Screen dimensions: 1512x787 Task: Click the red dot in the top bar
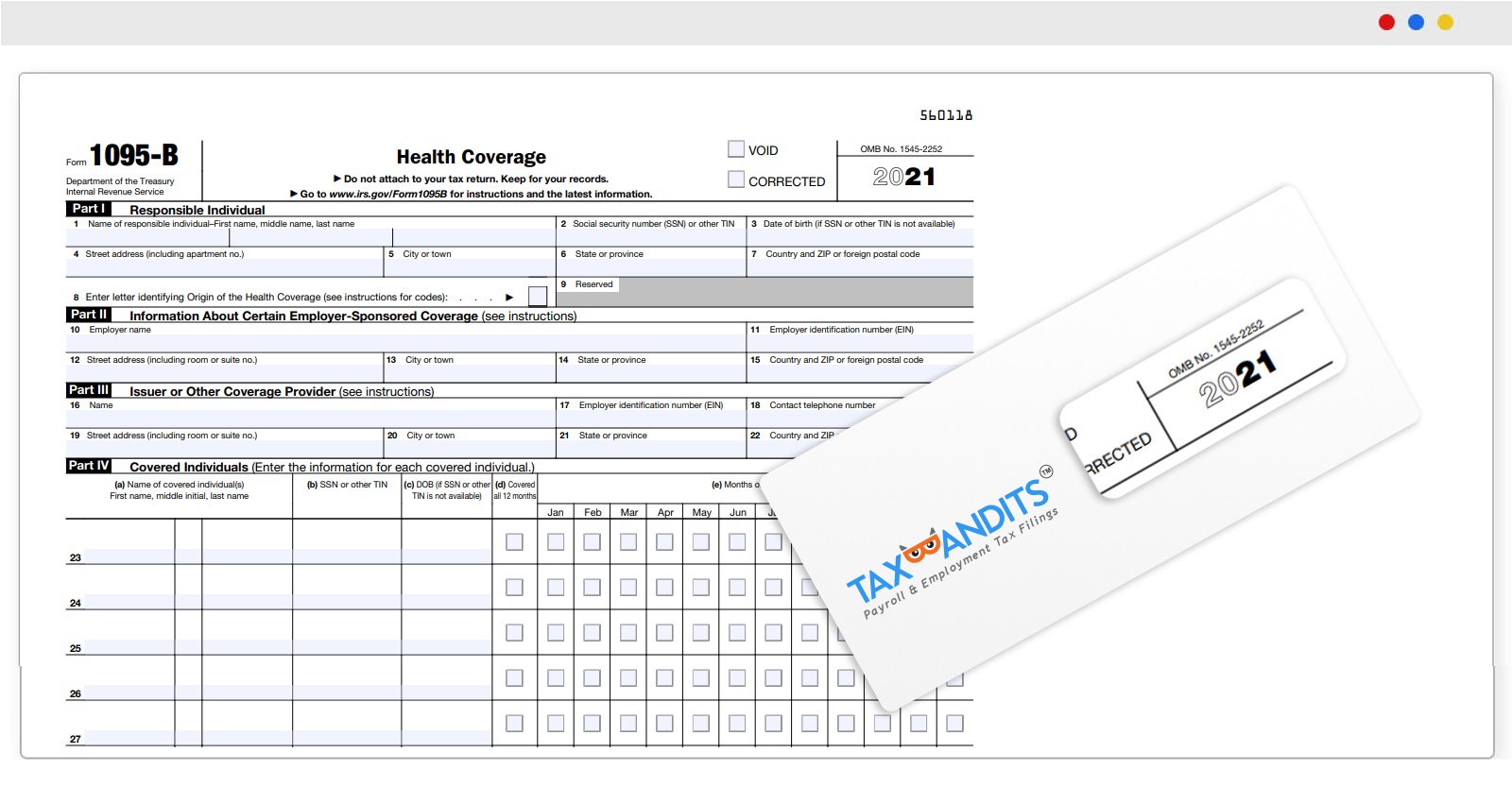[1386, 22]
